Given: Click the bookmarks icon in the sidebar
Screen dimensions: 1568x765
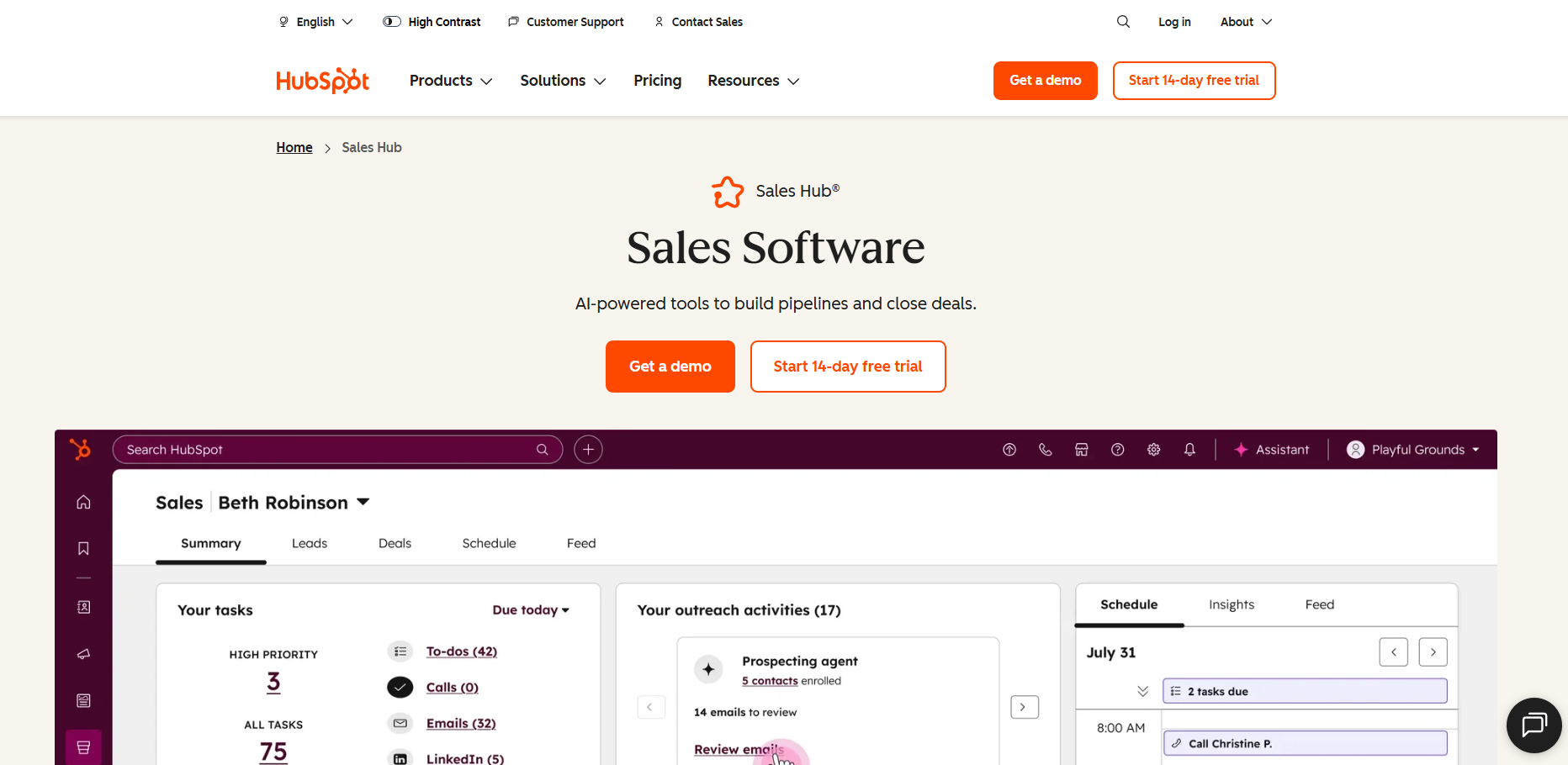Looking at the screenshot, I should (83, 548).
